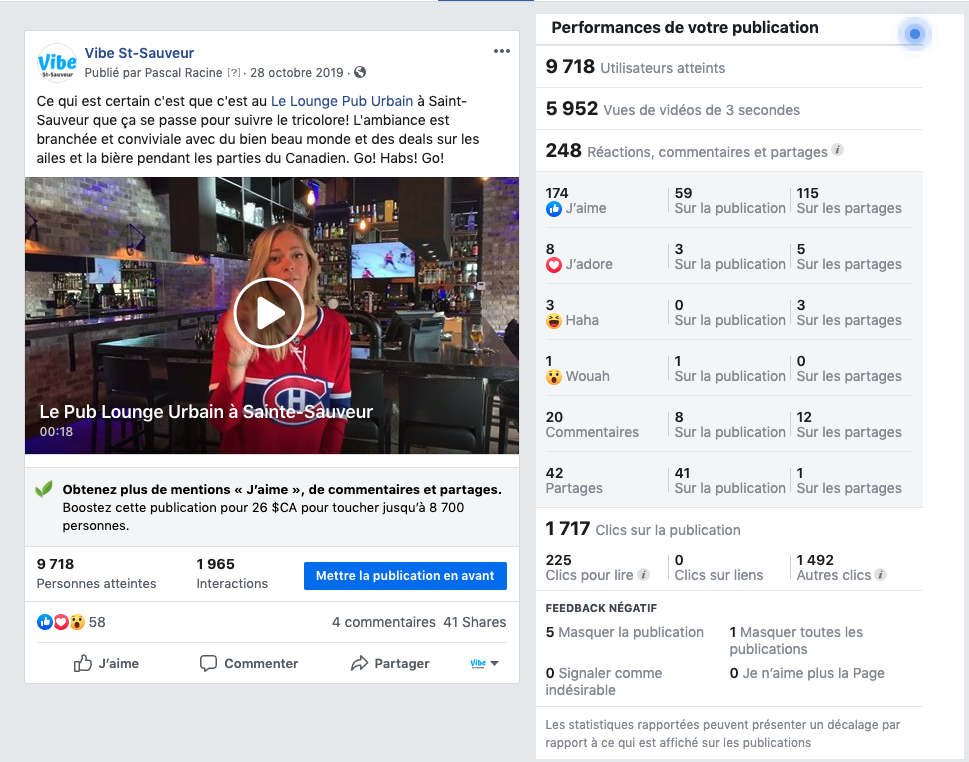Click the info icon beside Réactions, commentaires et partages

(837, 150)
